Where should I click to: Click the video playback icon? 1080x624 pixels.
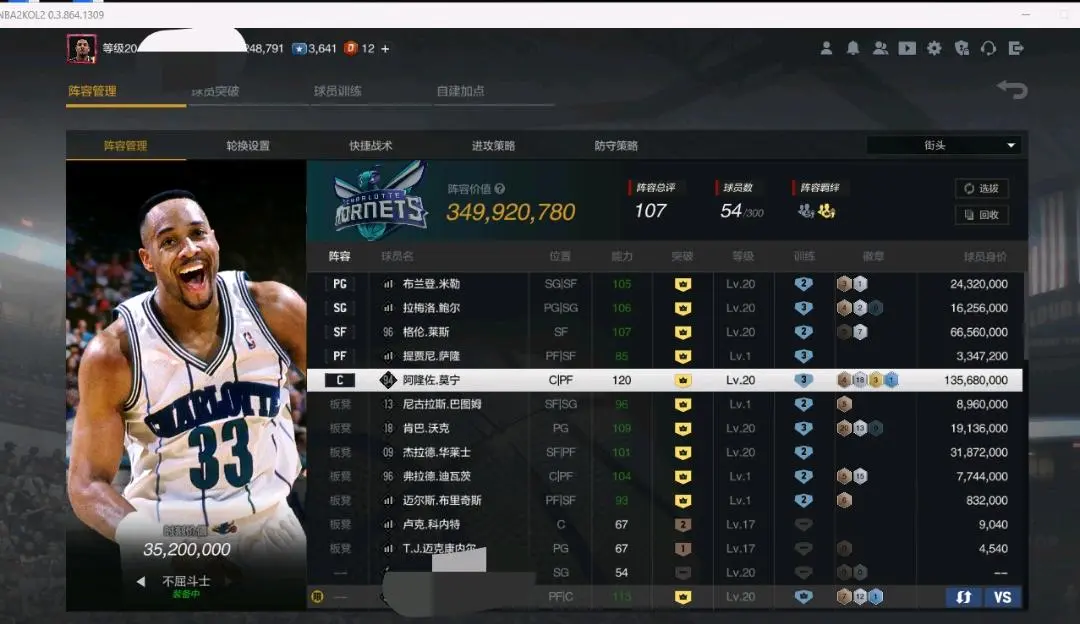[x=907, y=48]
